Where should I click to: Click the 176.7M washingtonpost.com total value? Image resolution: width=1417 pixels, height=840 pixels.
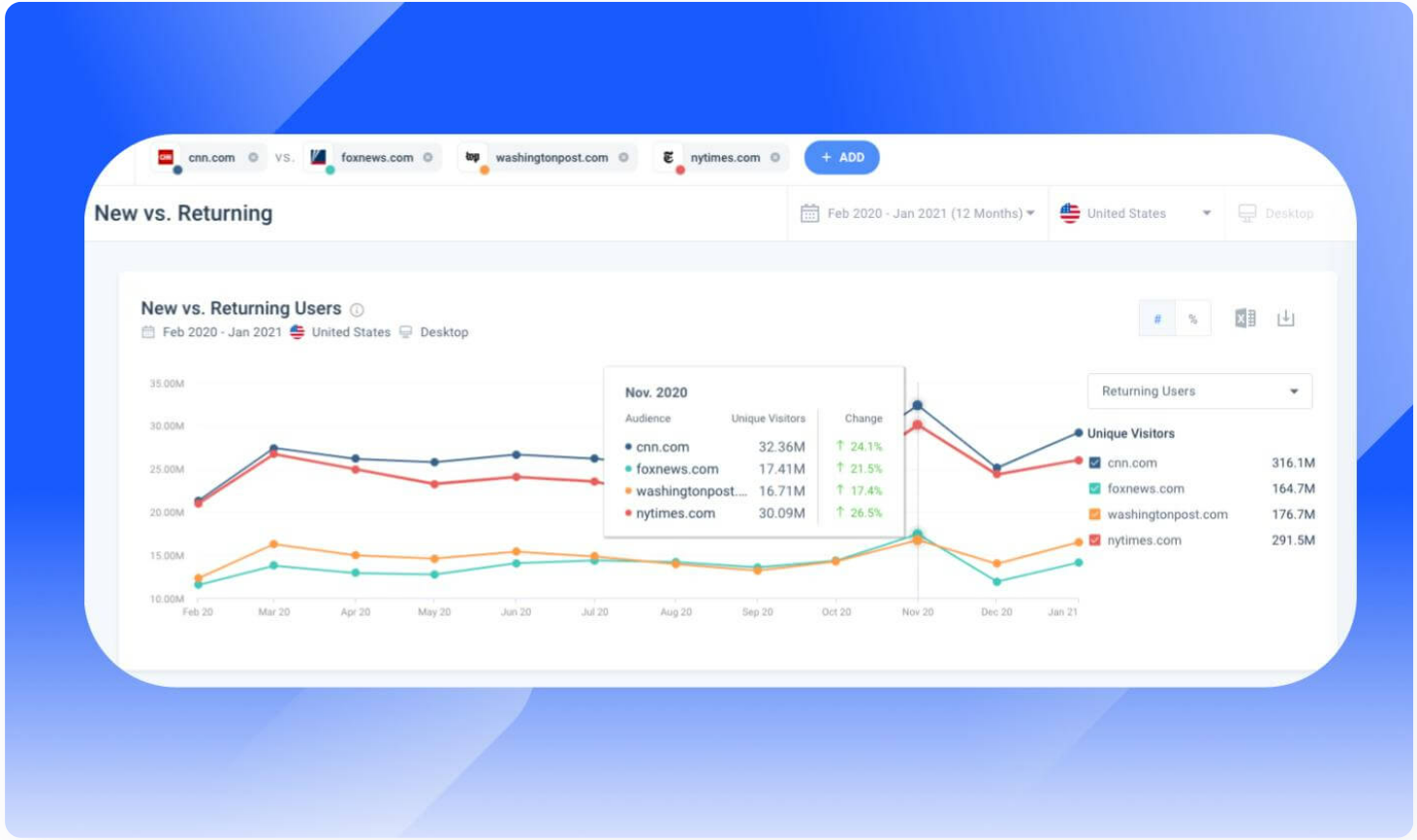click(1293, 514)
